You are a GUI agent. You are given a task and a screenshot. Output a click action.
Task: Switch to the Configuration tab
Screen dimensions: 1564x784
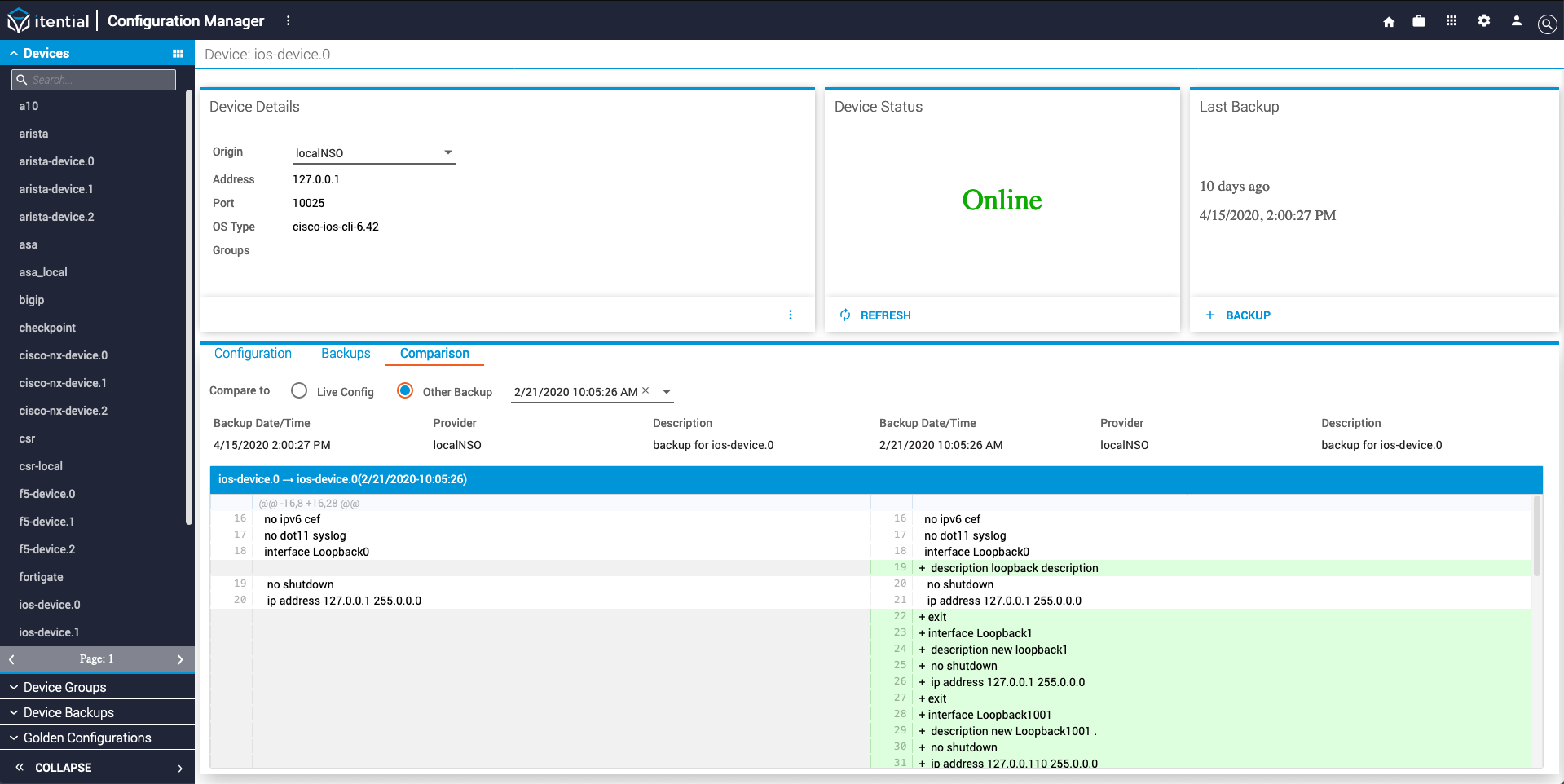[x=253, y=353]
